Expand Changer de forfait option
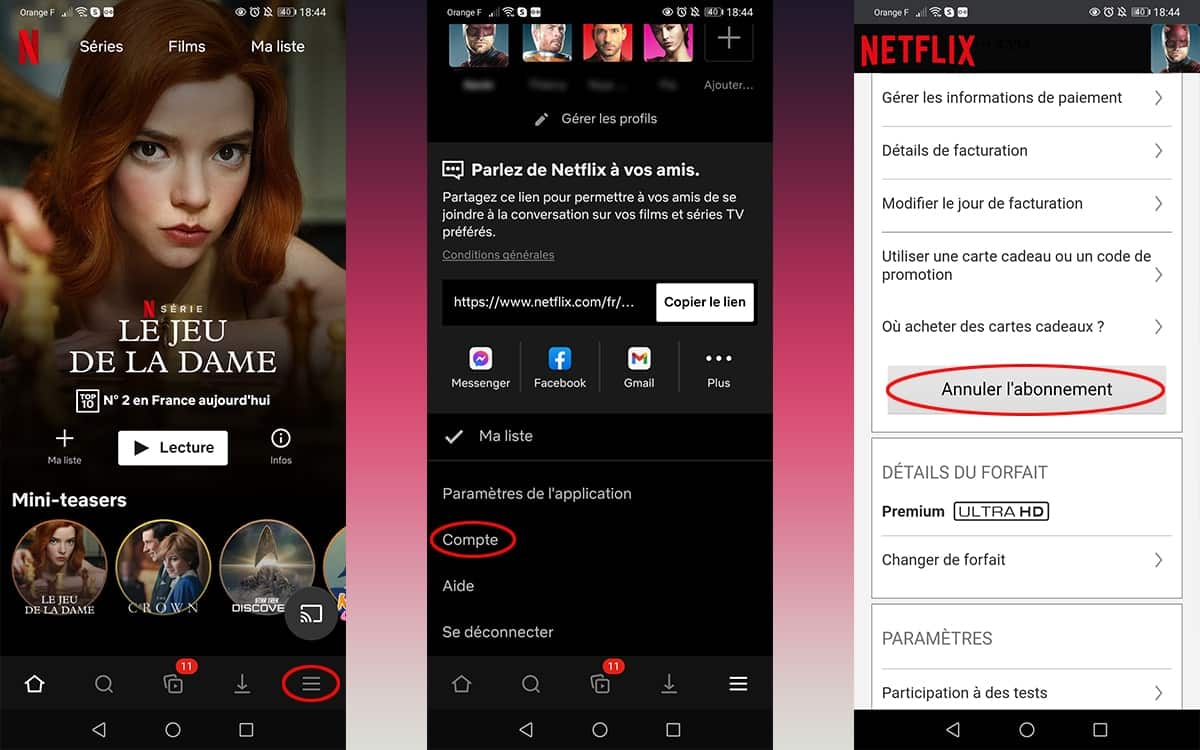Screen dimensions: 1200x750 pos(1026,560)
